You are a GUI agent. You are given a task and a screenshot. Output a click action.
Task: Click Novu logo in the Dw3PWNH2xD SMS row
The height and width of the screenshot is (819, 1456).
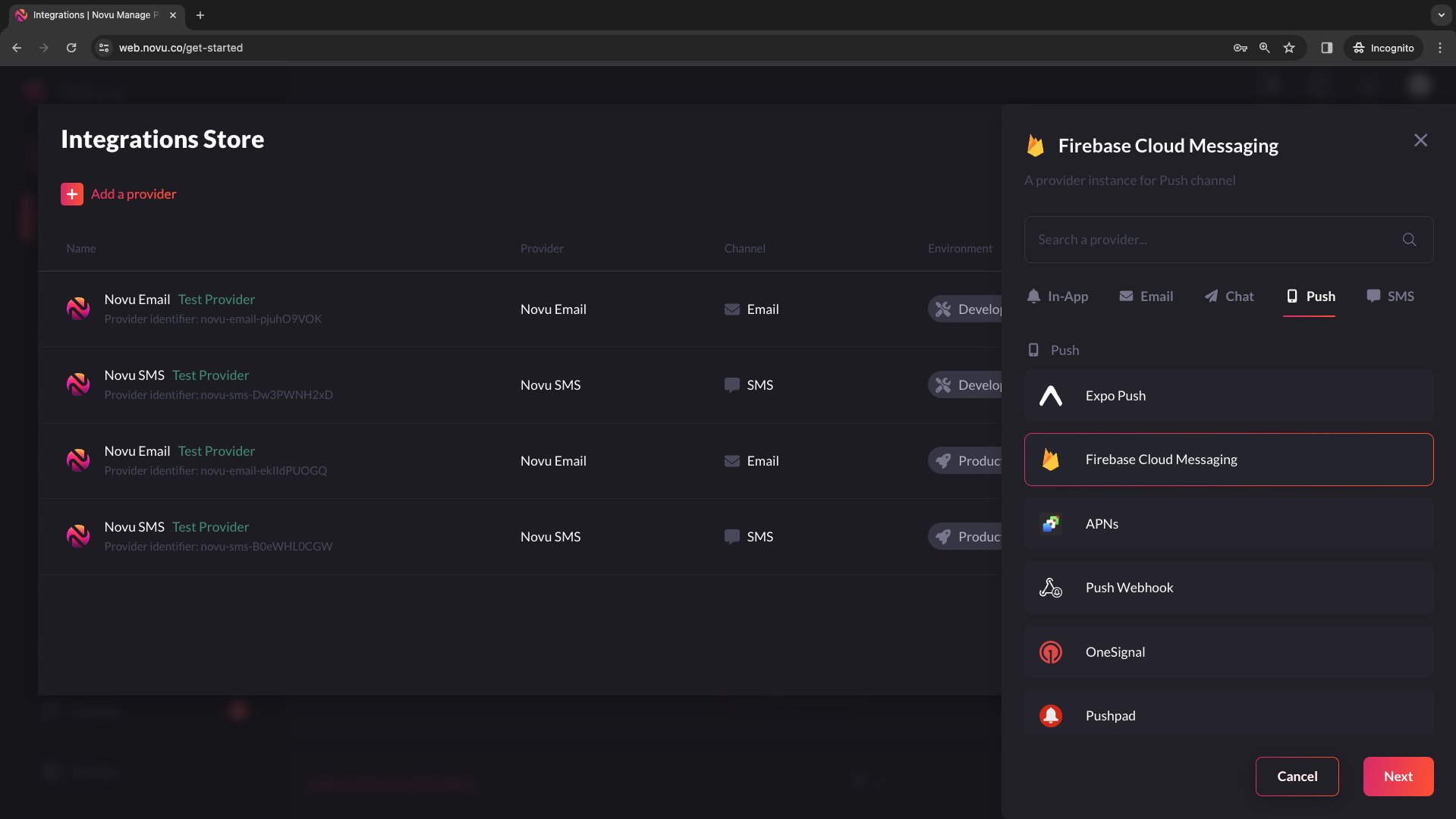[78, 384]
